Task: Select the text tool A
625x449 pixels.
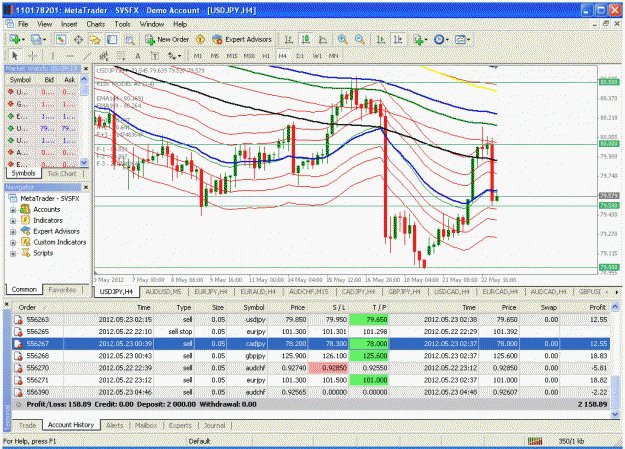Action: pyautogui.click(x=138, y=56)
